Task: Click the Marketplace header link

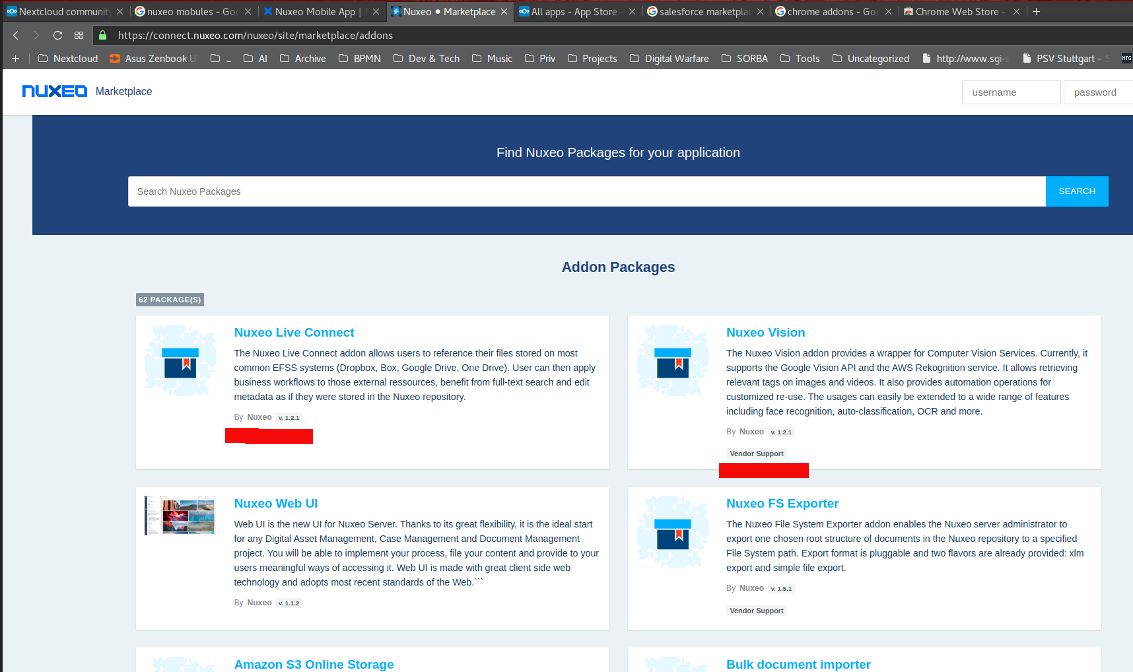Action: click(124, 91)
